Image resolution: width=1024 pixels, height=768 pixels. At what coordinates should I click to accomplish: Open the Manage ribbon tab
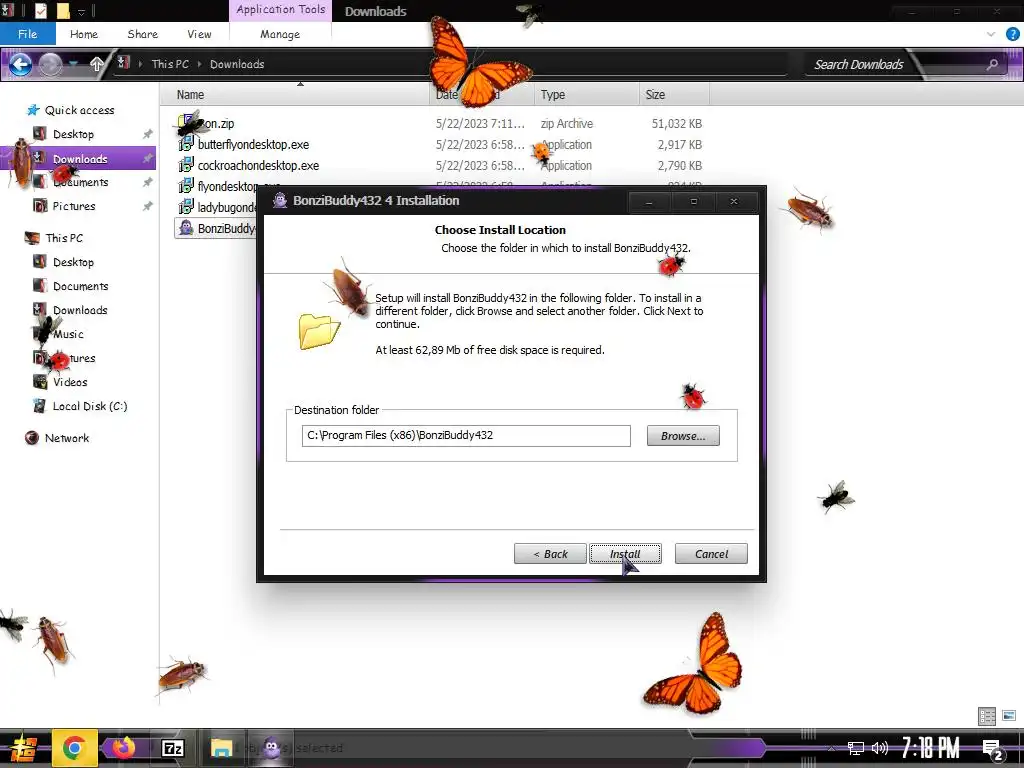pos(280,34)
